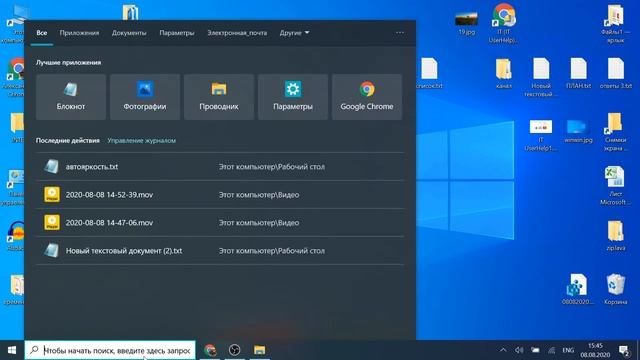Click the notepad icon beside автояркость.txt

coord(52,167)
